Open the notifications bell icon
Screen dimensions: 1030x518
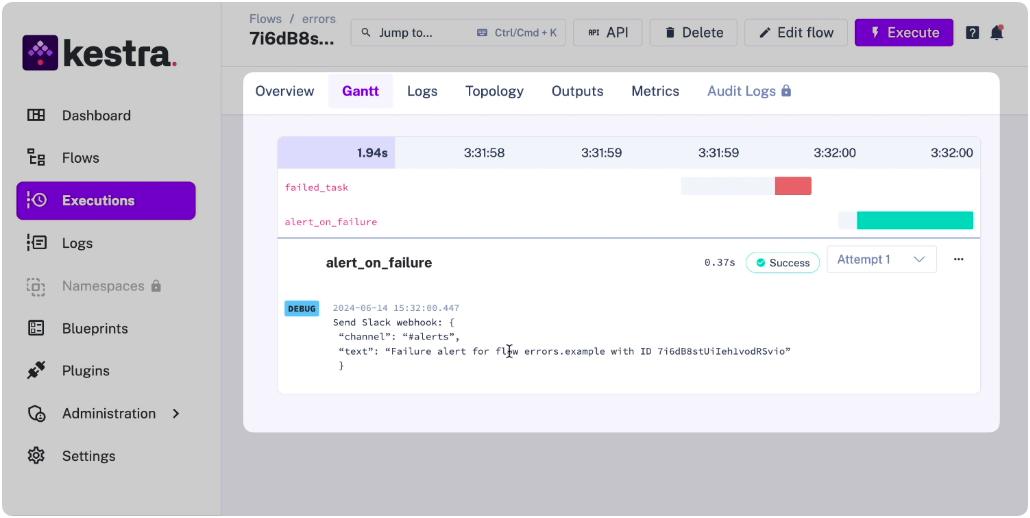click(996, 33)
